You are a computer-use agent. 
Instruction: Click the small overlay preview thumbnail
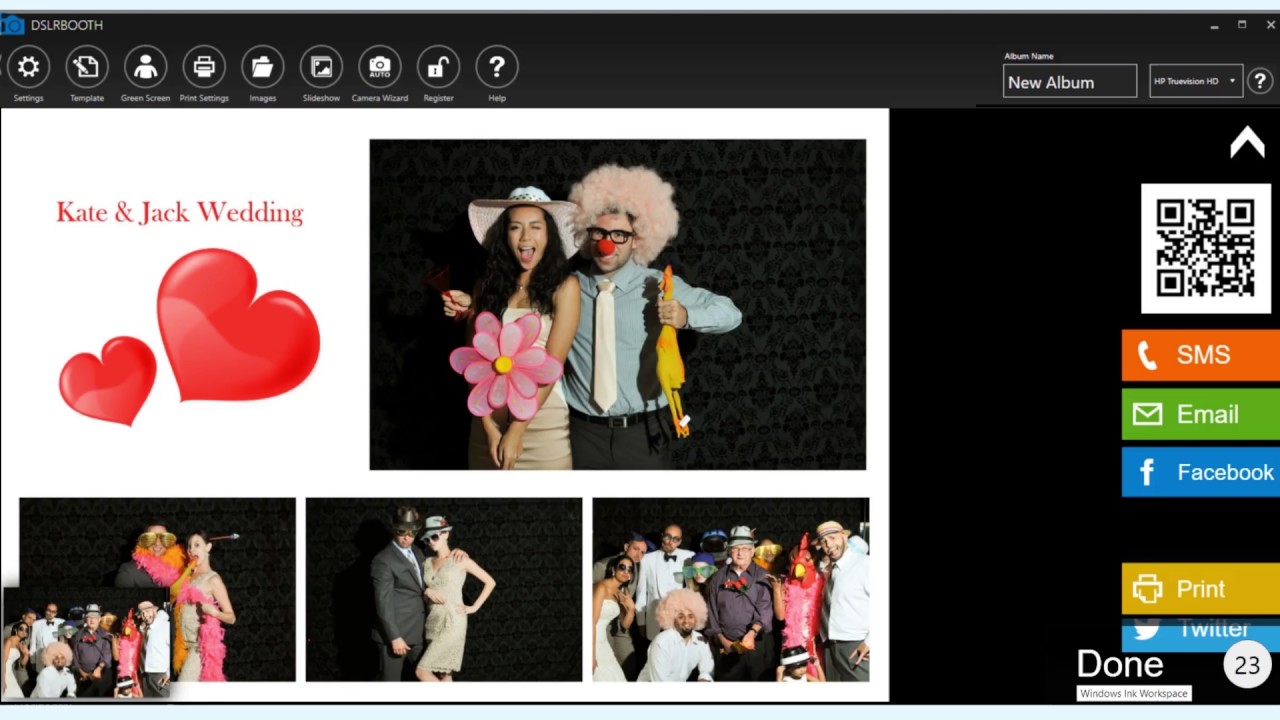click(87, 642)
